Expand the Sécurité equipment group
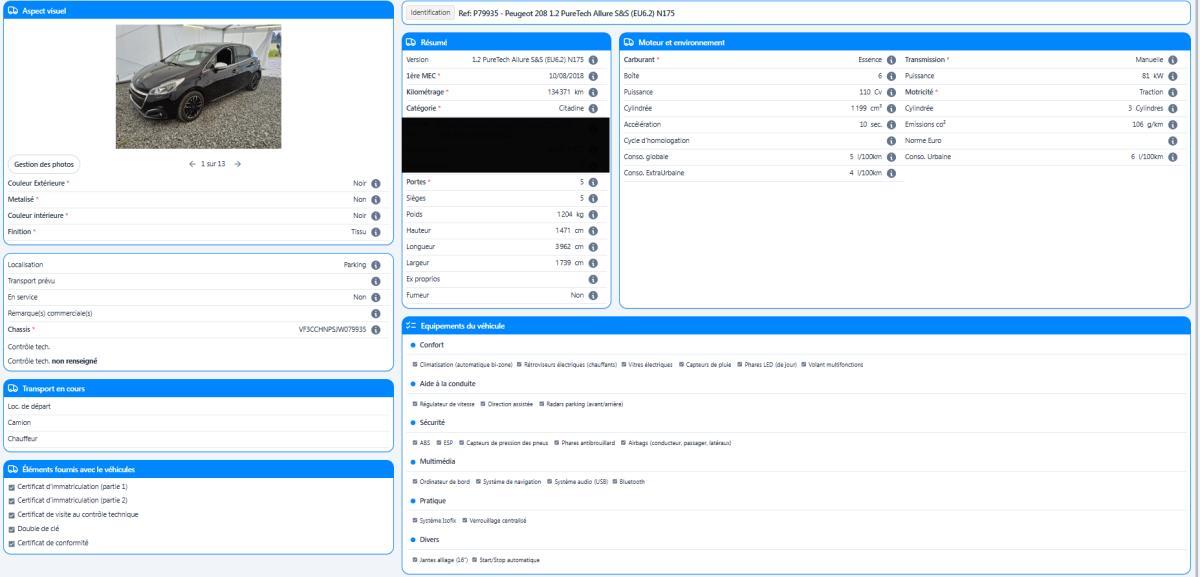The image size is (1200, 577). 432,423
